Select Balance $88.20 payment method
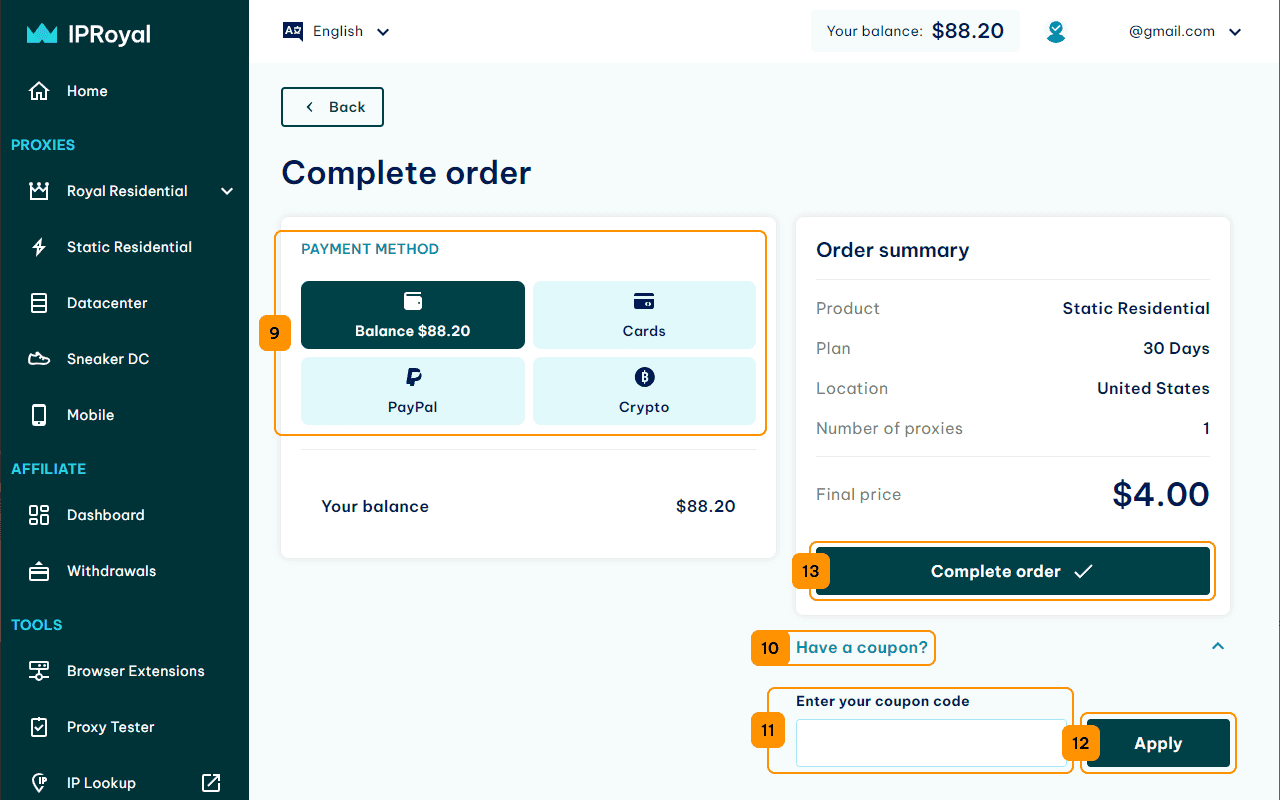The image size is (1280, 800). [413, 315]
